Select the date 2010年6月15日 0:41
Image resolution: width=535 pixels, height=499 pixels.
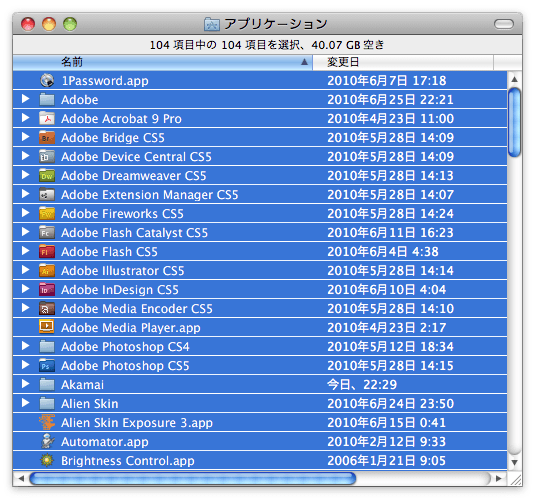coord(386,423)
